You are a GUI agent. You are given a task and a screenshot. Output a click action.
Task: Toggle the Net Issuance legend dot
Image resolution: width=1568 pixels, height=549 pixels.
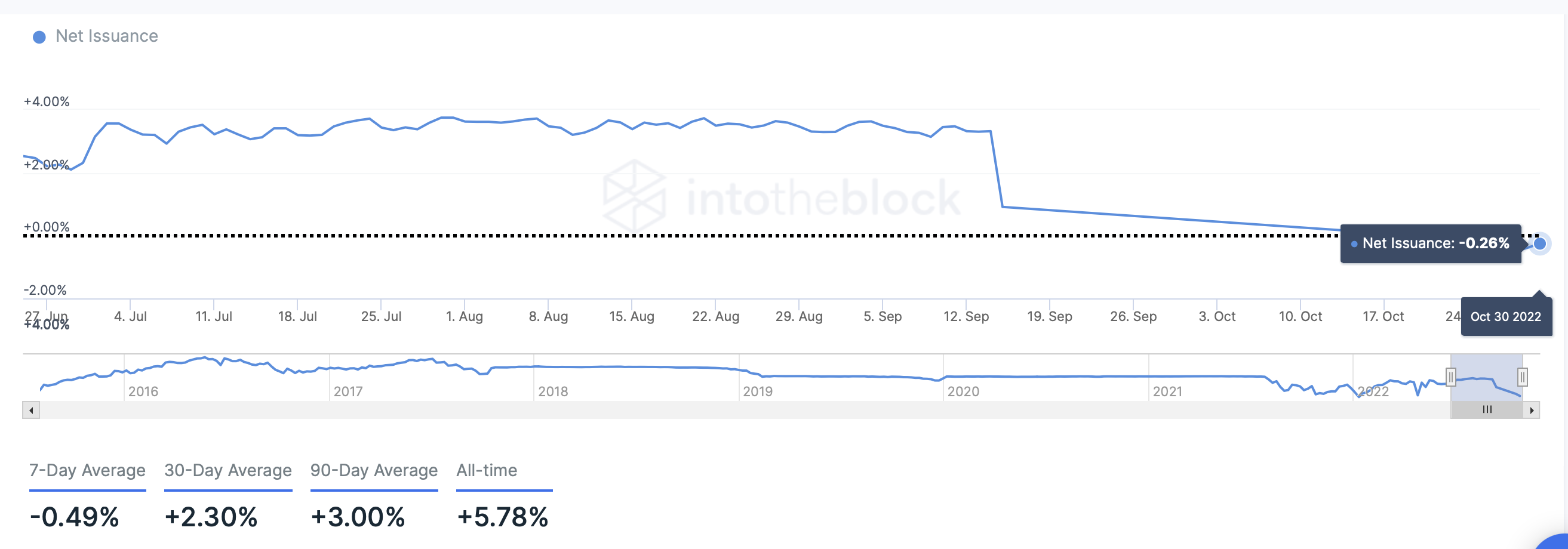click(39, 37)
